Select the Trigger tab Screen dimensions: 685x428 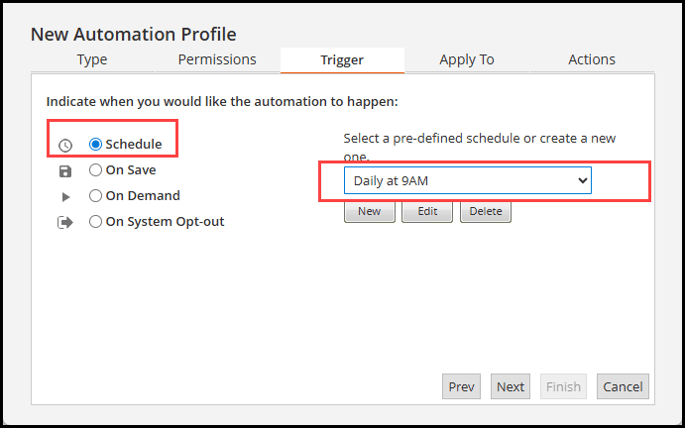[342, 60]
